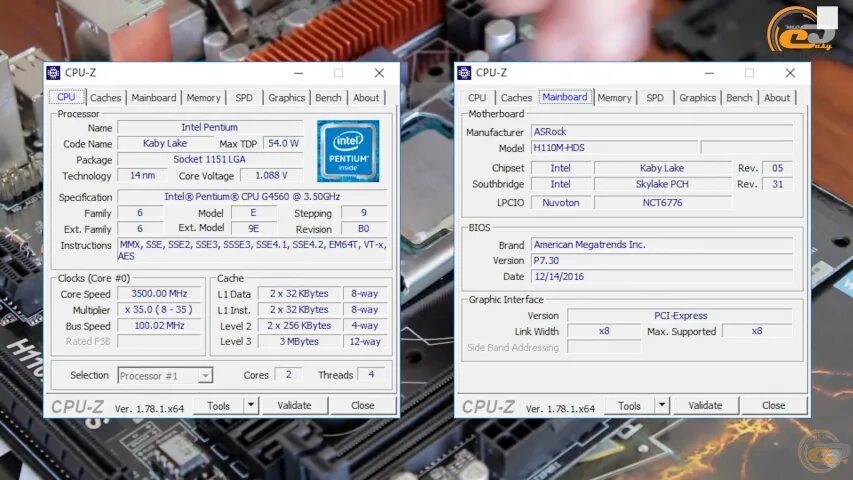Click the Technology value 14 nm

click(x=143, y=175)
